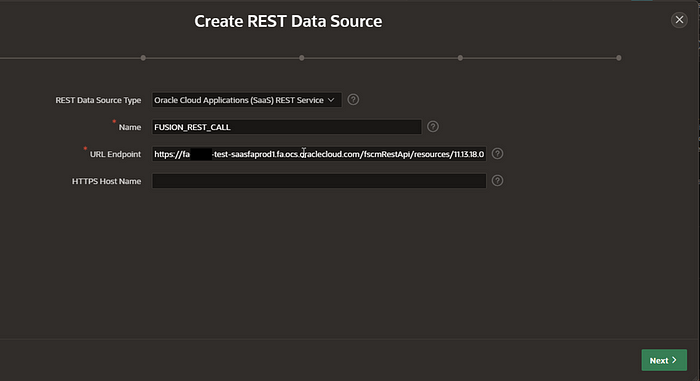Image resolution: width=700 pixels, height=381 pixels.
Task: Go to the next wizard step with Next
Action: (x=664, y=360)
